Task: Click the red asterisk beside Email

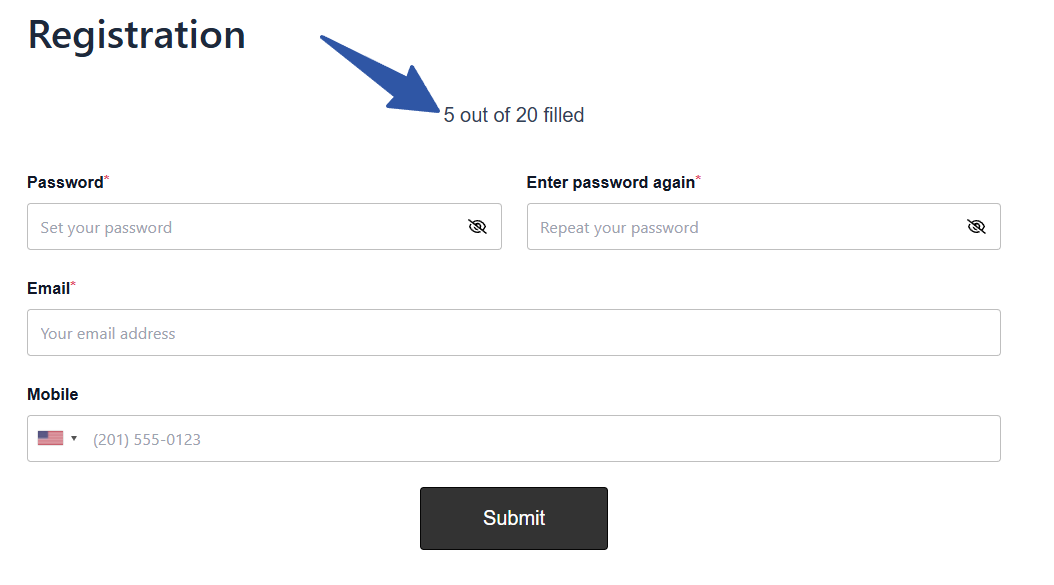Action: (73, 286)
